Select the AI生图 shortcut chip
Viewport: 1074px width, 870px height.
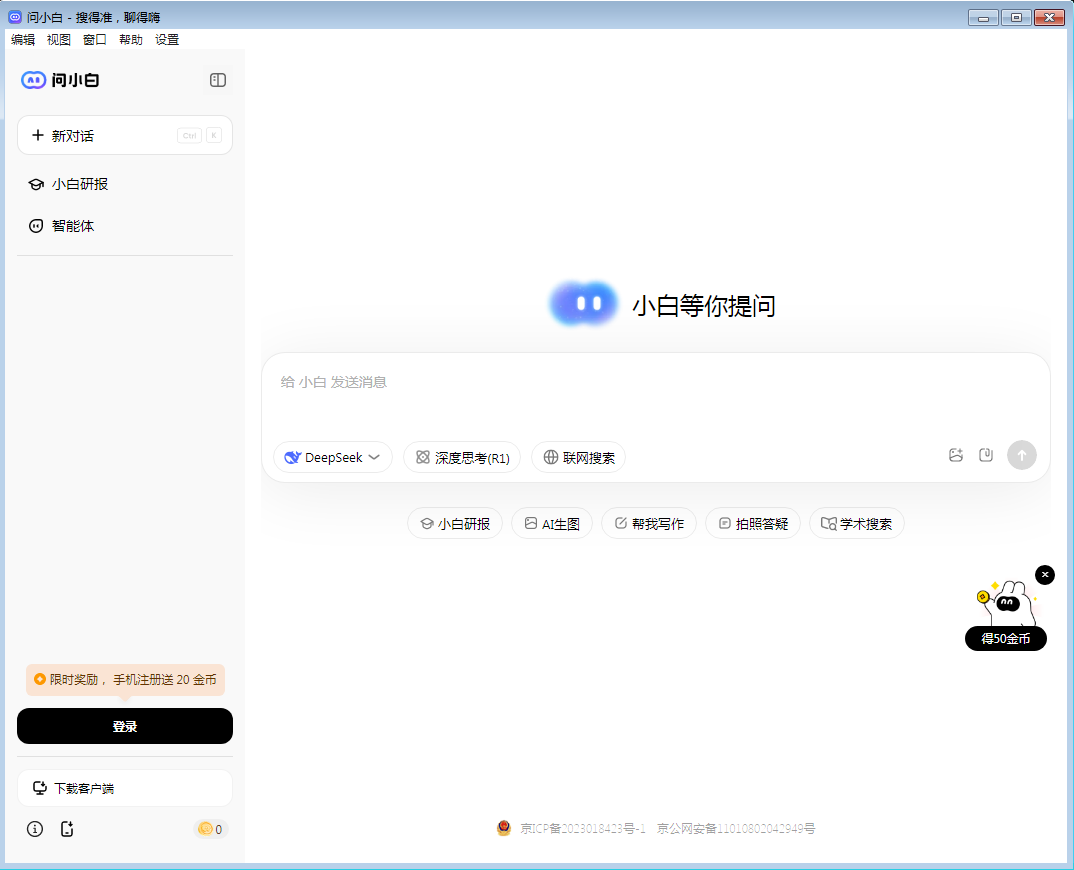552,524
